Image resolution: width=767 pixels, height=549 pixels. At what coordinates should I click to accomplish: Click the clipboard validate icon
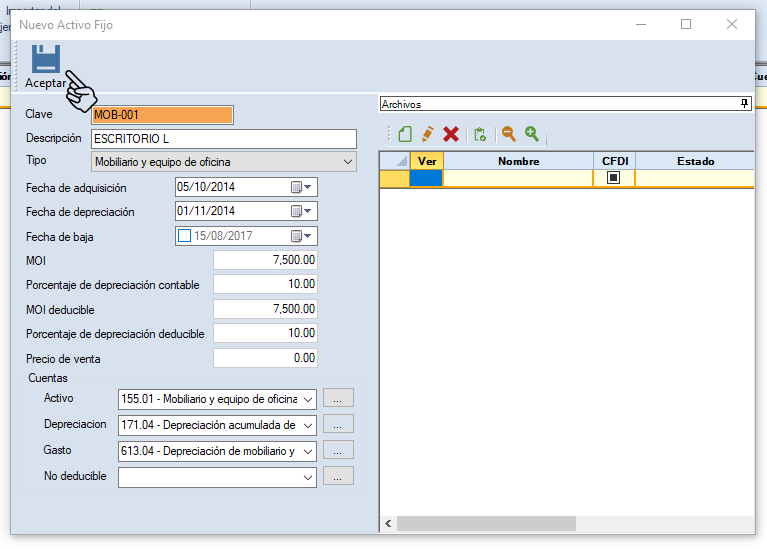click(x=480, y=134)
